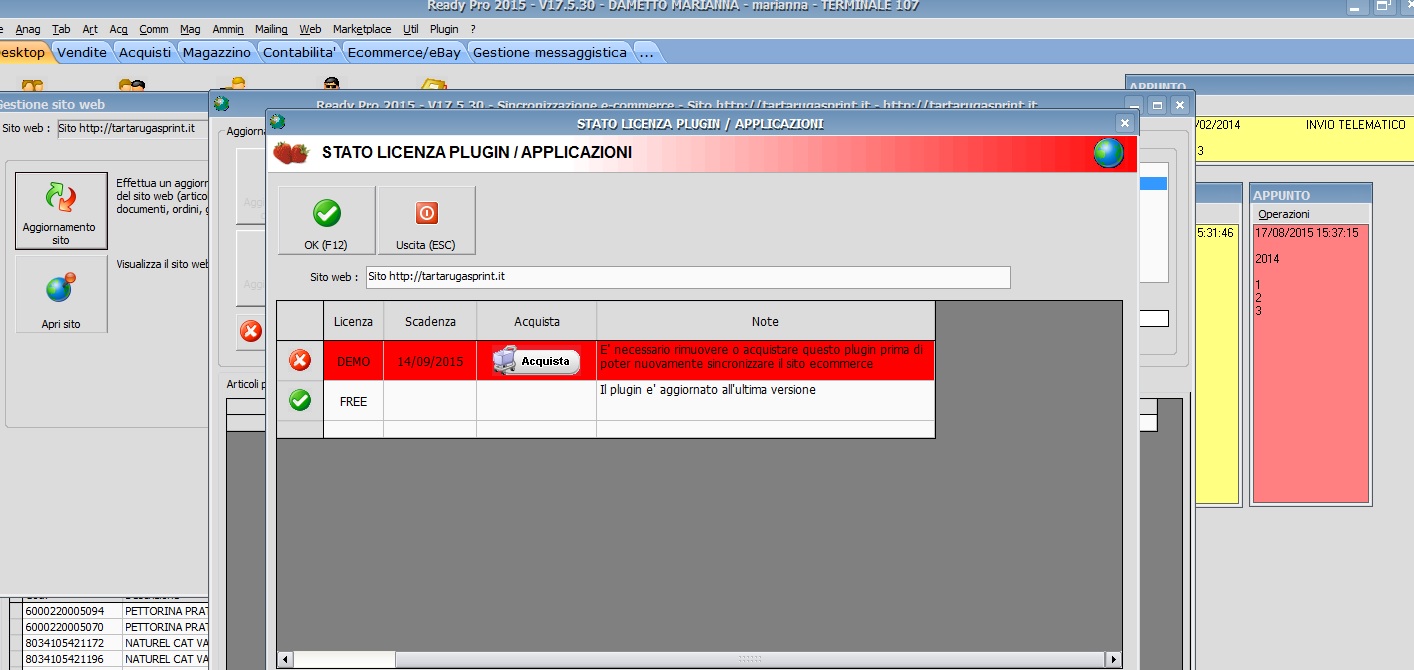The image size is (1414, 670).
Task: Click the right arrow of horizontal scrollbar
Action: pyautogui.click(x=1114, y=659)
